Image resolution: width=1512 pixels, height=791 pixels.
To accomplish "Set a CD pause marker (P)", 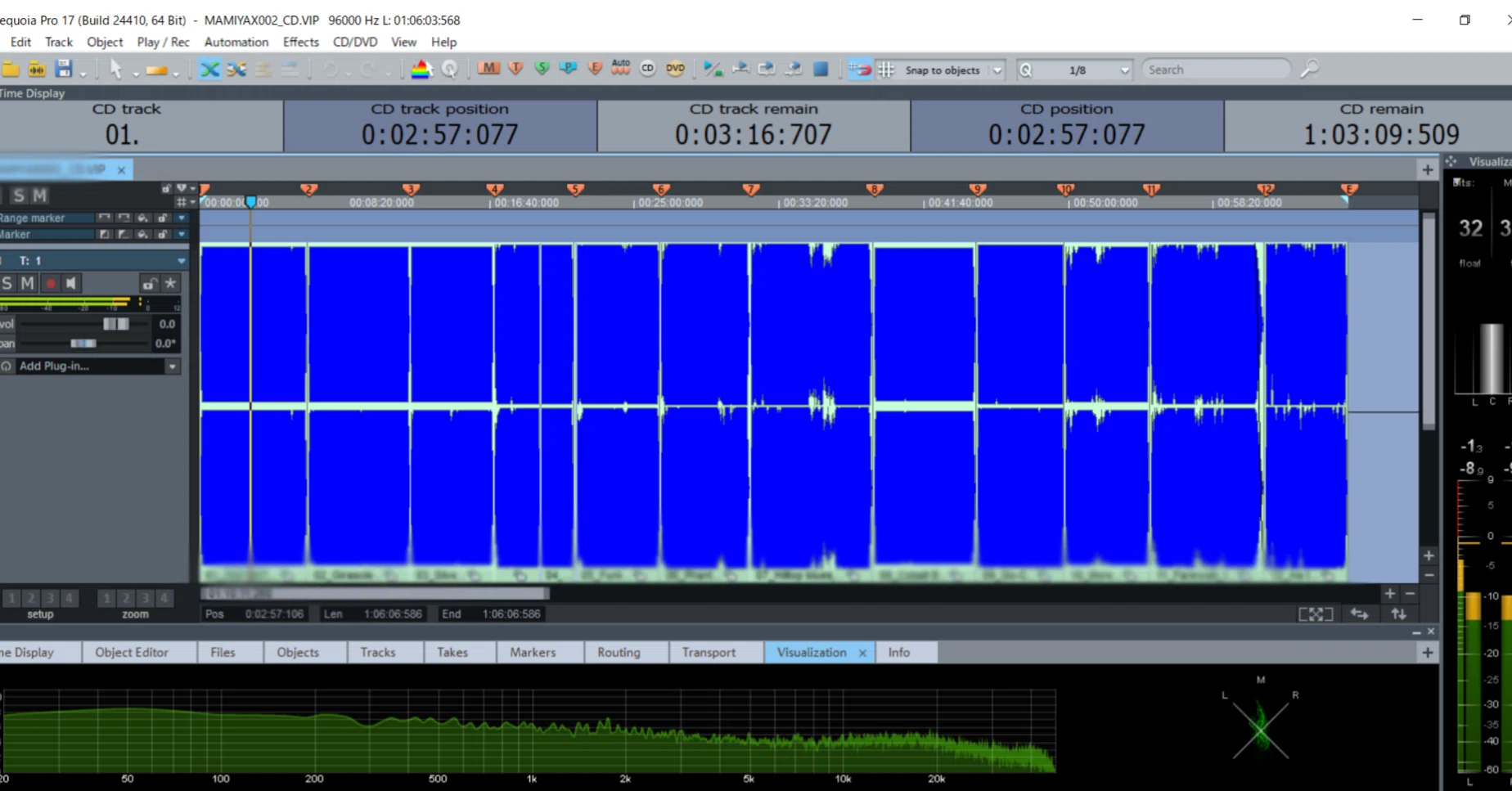I will (568, 69).
